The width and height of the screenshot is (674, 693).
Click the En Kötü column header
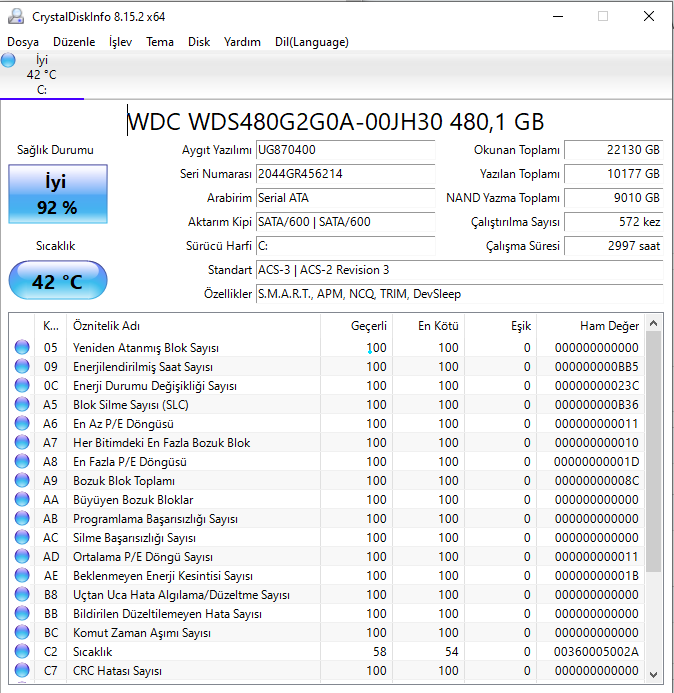pos(428,326)
